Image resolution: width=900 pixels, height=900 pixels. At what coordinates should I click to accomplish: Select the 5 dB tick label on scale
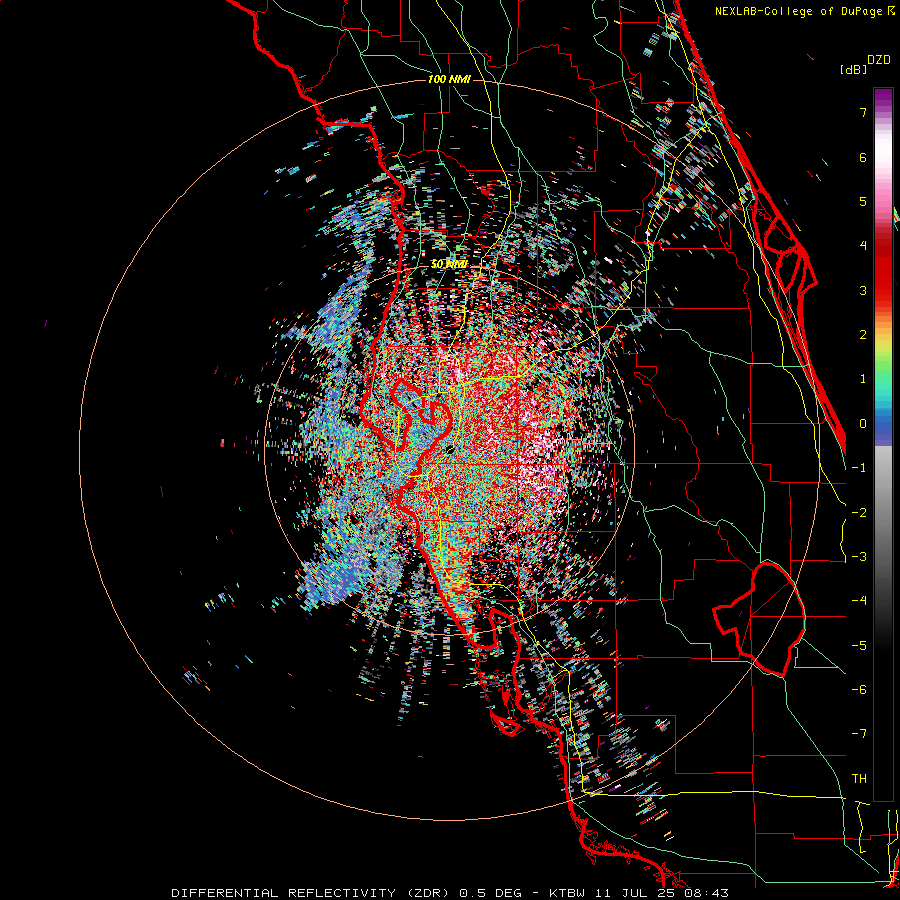(x=863, y=201)
